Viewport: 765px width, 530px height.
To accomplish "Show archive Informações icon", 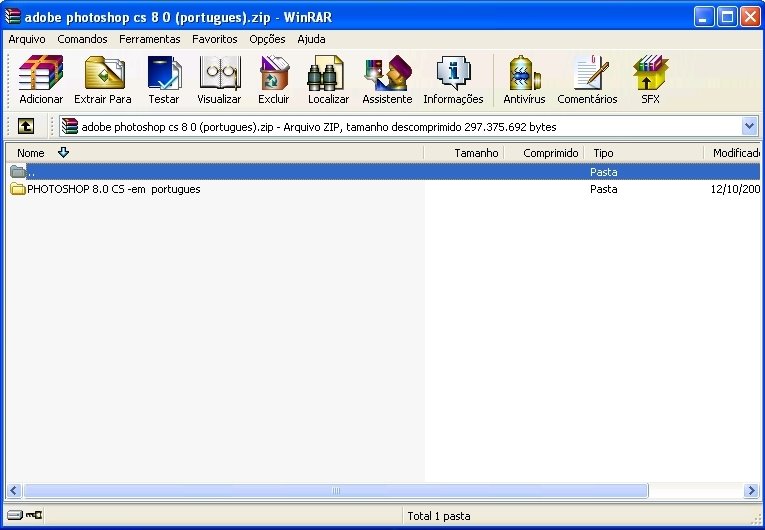I will tap(453, 73).
